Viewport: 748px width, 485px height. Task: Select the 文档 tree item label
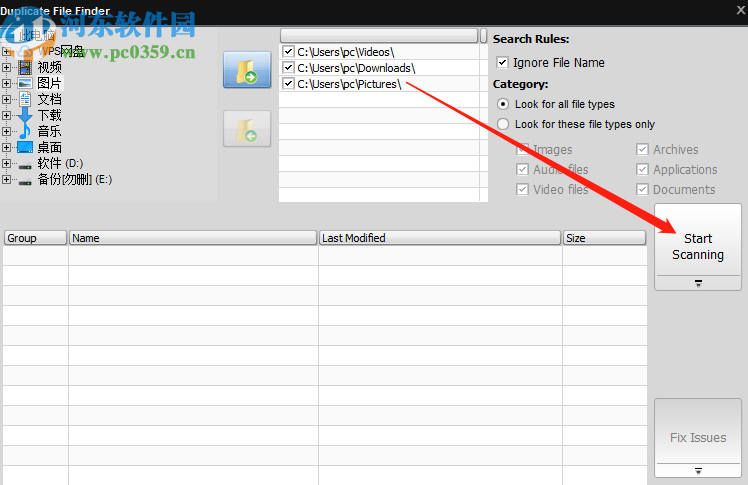click(x=50, y=99)
